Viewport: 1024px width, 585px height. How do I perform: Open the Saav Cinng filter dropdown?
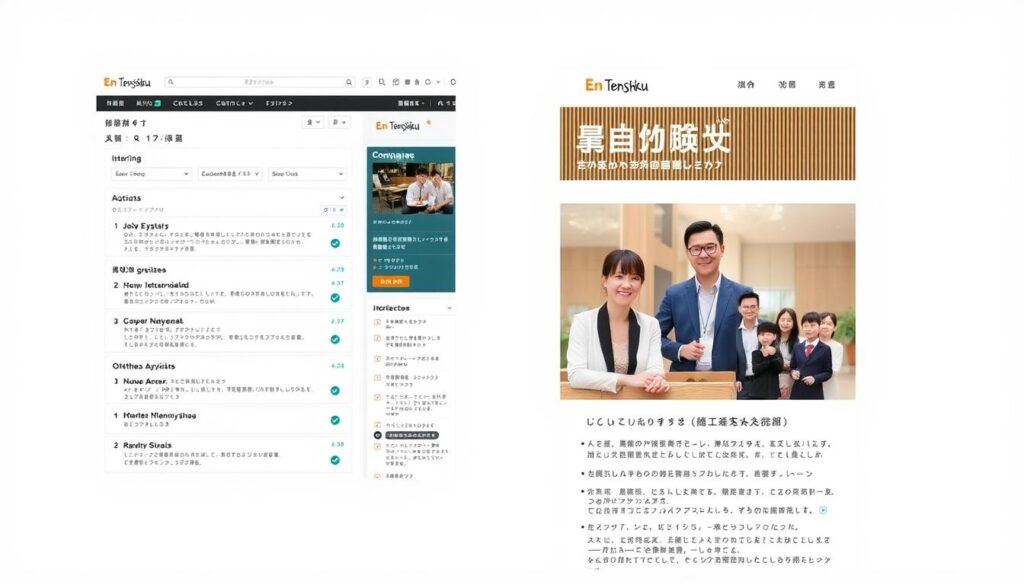152,174
